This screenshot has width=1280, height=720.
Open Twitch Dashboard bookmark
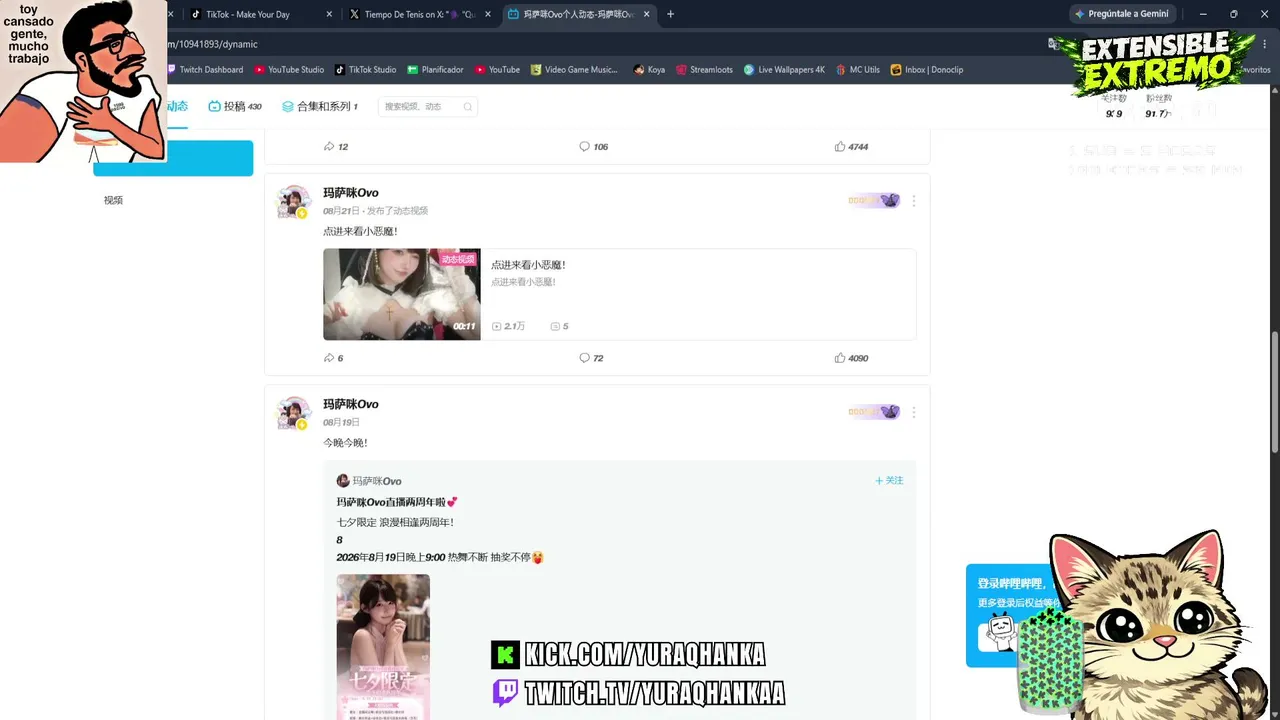[x=205, y=70]
